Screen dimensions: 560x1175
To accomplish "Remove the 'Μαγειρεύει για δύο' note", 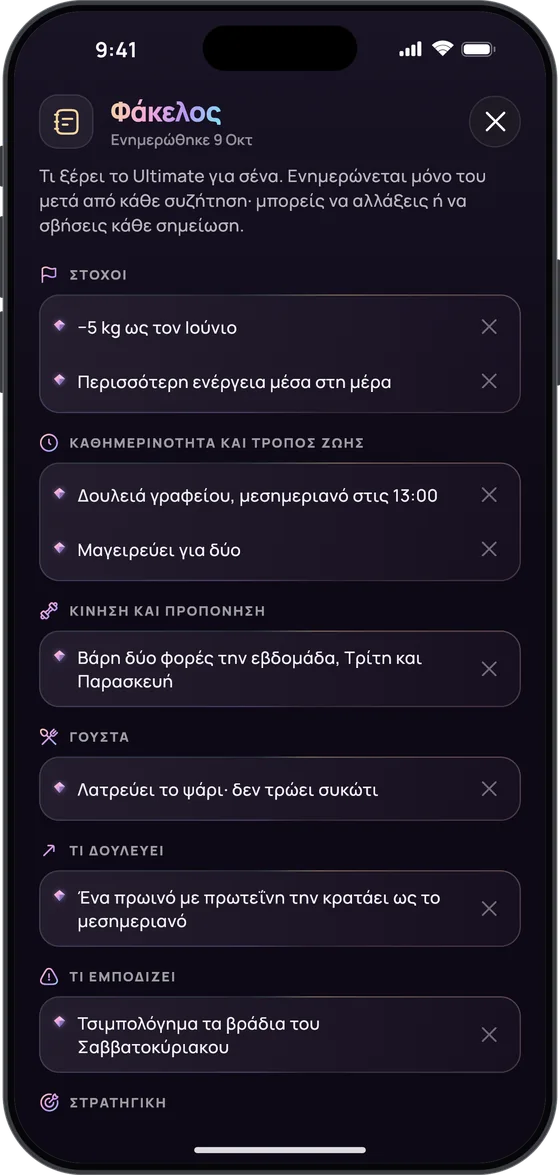I will (489, 549).
